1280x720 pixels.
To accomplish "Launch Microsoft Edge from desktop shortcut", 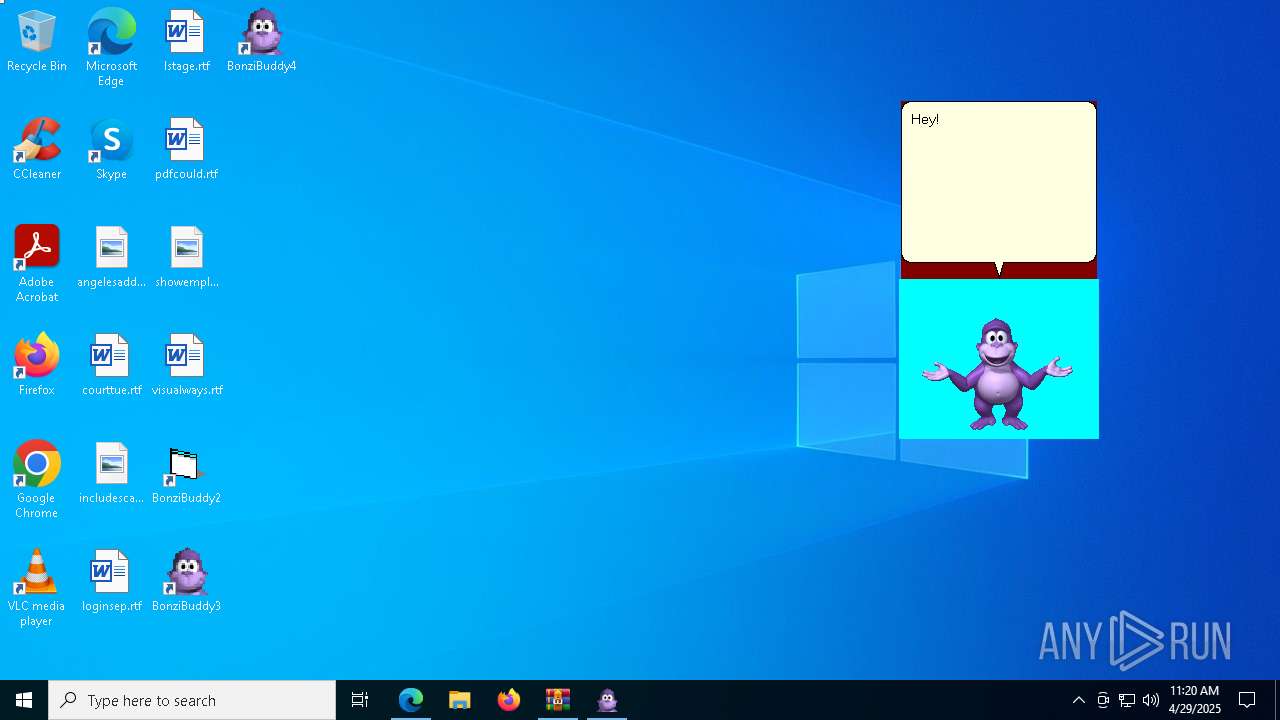I will pyautogui.click(x=111, y=47).
